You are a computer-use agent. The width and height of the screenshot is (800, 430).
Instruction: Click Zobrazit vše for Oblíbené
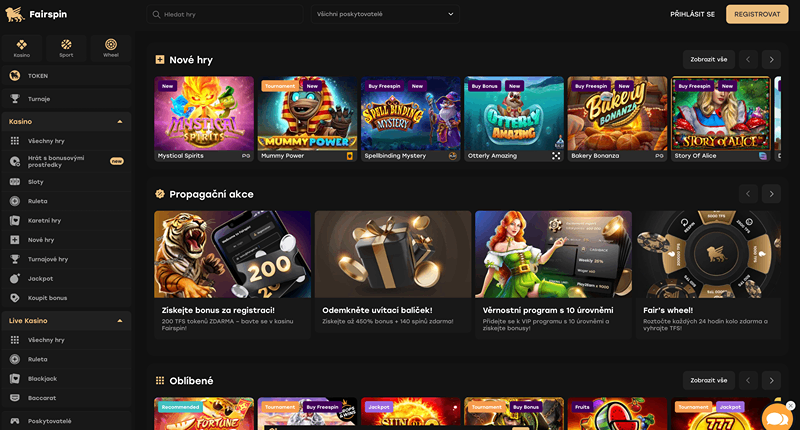[x=709, y=381]
